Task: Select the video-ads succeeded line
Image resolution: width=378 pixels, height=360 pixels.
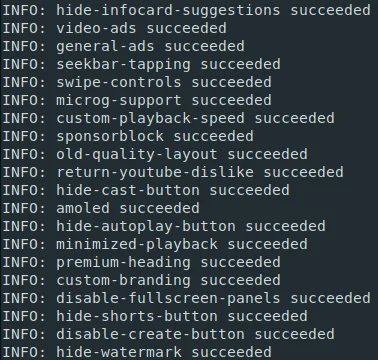Action: pyautogui.click(x=114, y=28)
